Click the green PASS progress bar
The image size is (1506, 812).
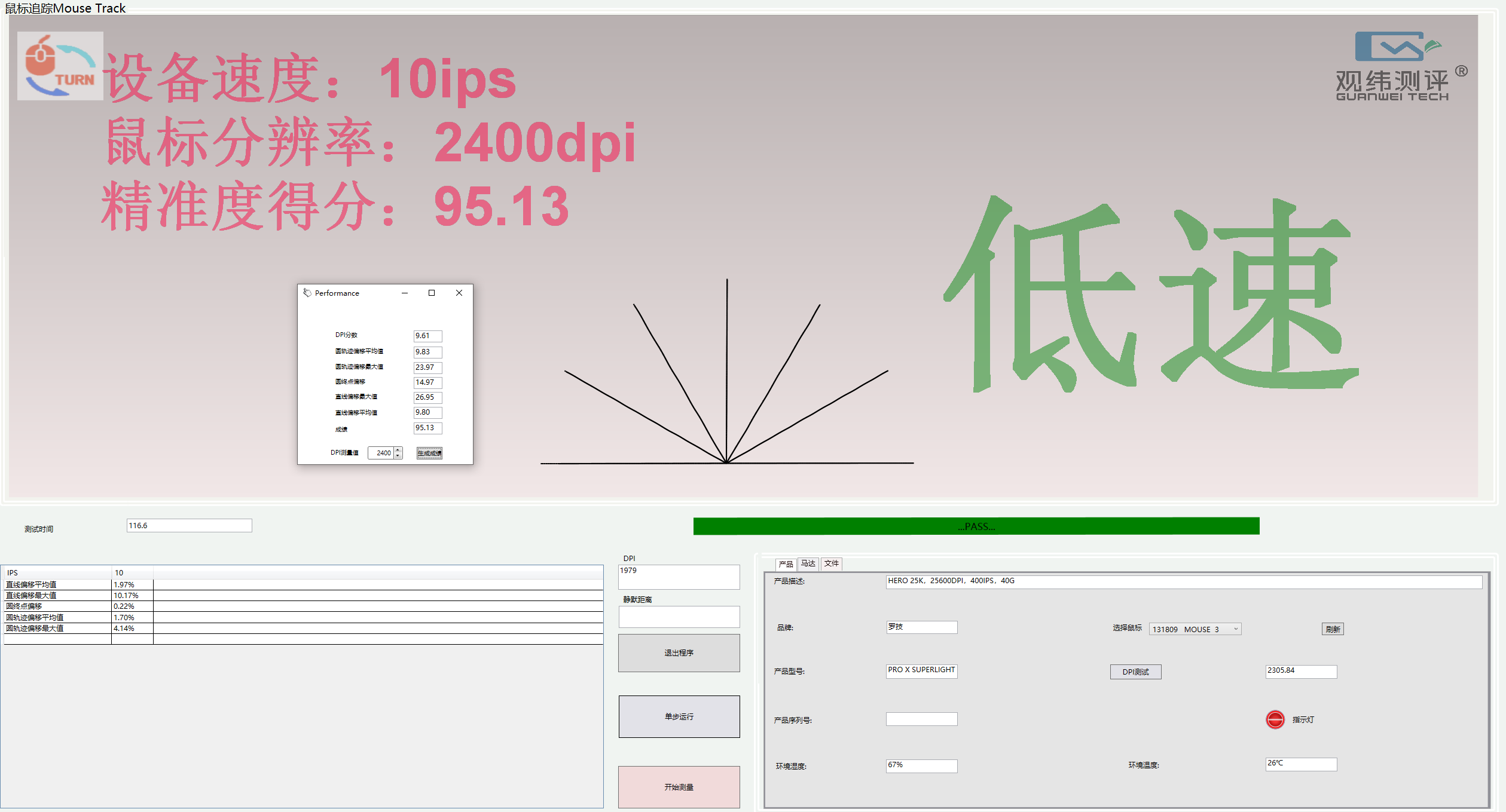976,526
